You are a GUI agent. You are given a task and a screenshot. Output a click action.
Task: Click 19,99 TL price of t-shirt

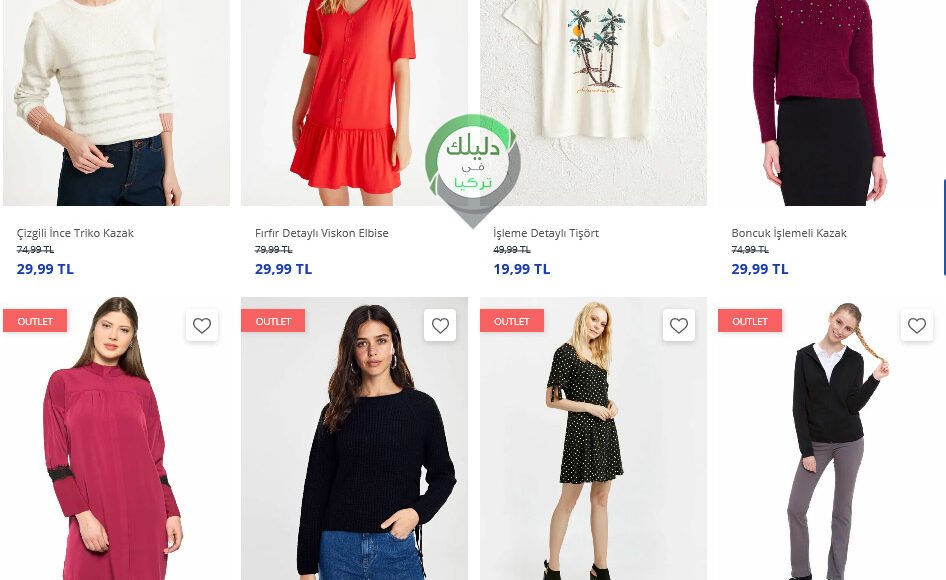pos(522,269)
